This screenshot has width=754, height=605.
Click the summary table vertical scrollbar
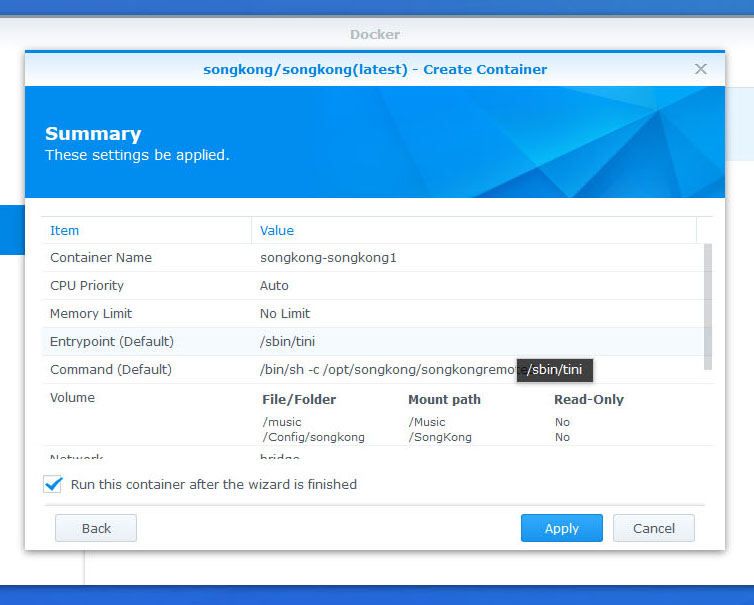(x=708, y=306)
